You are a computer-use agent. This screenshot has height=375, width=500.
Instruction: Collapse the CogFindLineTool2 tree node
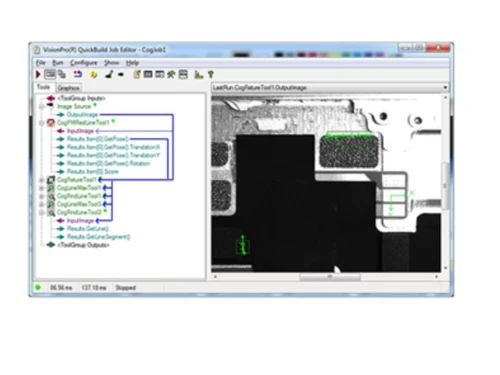42,213
